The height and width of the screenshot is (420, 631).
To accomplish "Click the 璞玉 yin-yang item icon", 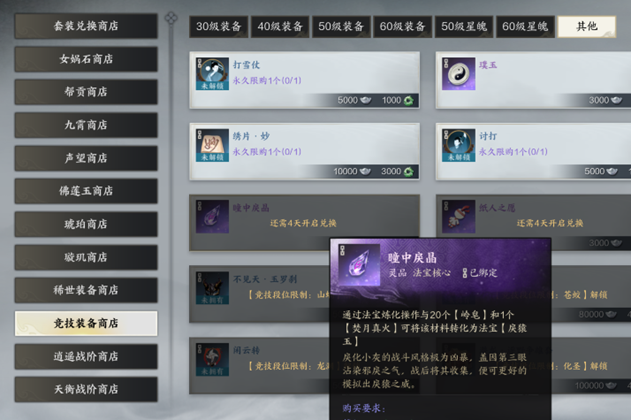I will (x=458, y=74).
